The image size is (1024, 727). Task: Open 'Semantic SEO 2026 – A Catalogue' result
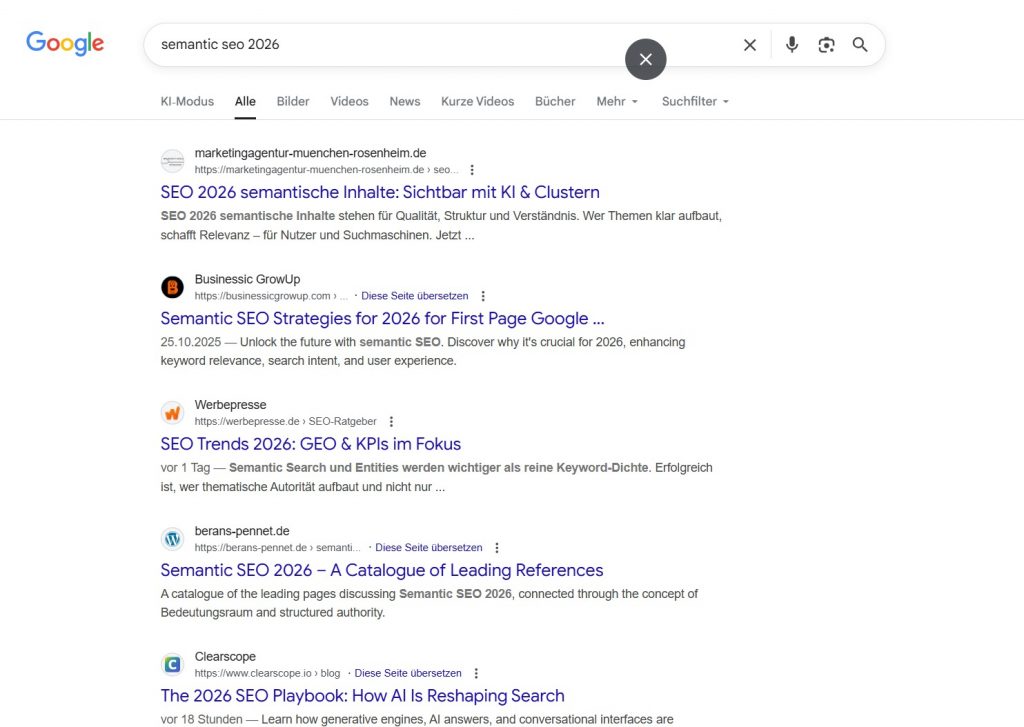[x=381, y=570]
